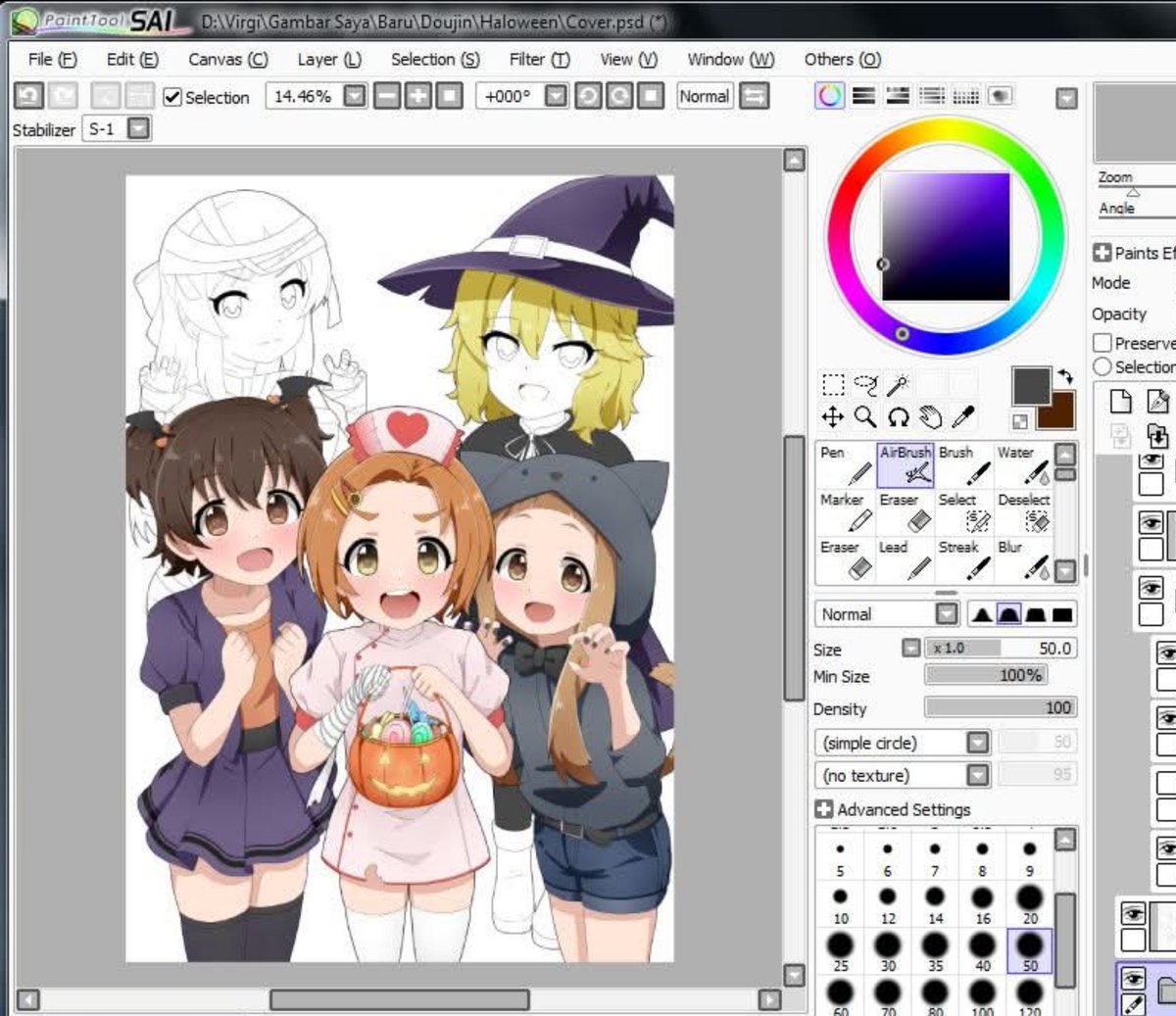Open the Layer menu
Viewport: 1176px width, 1016px height.
(x=329, y=59)
